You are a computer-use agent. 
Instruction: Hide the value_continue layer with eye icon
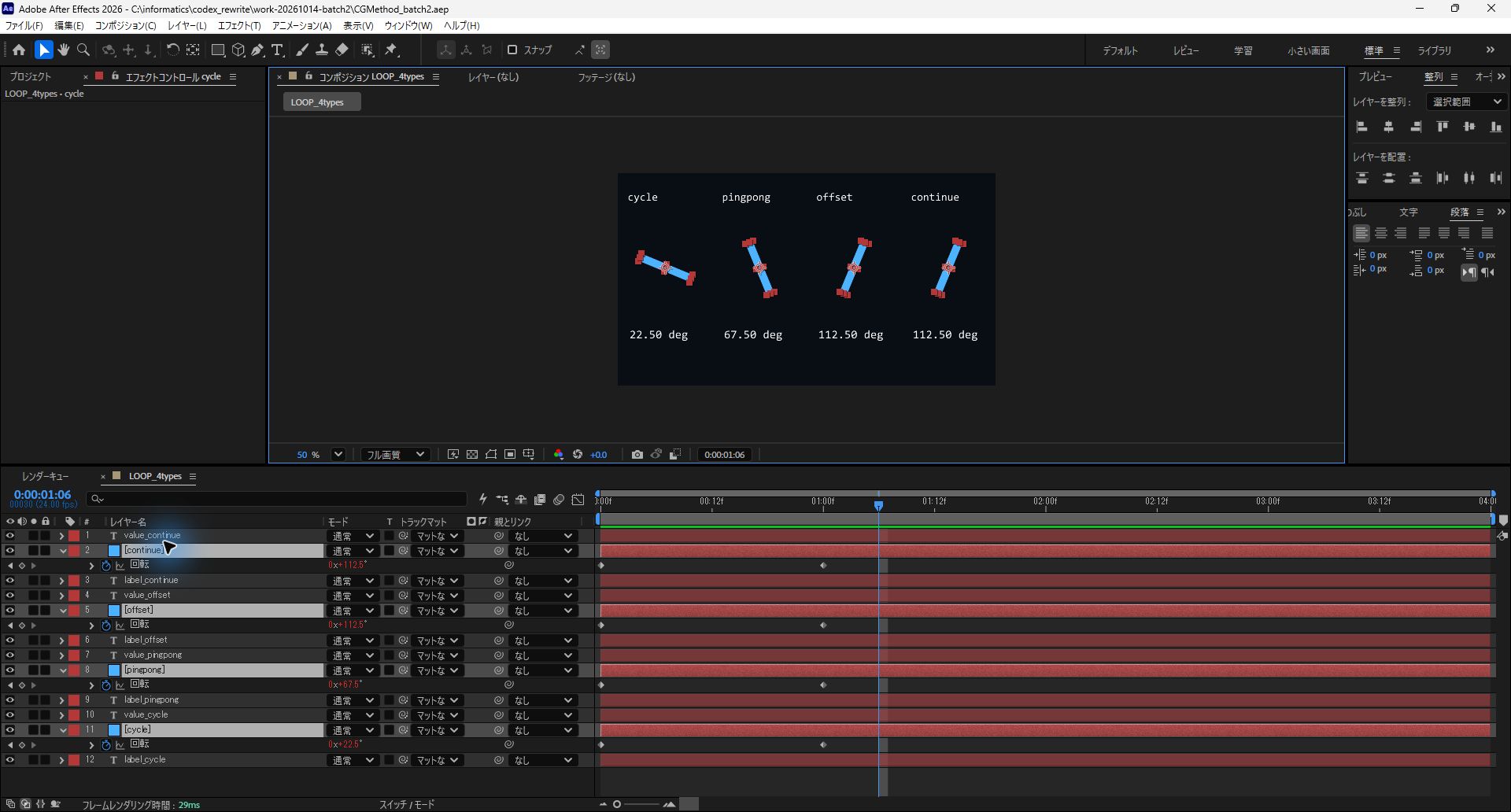9,536
